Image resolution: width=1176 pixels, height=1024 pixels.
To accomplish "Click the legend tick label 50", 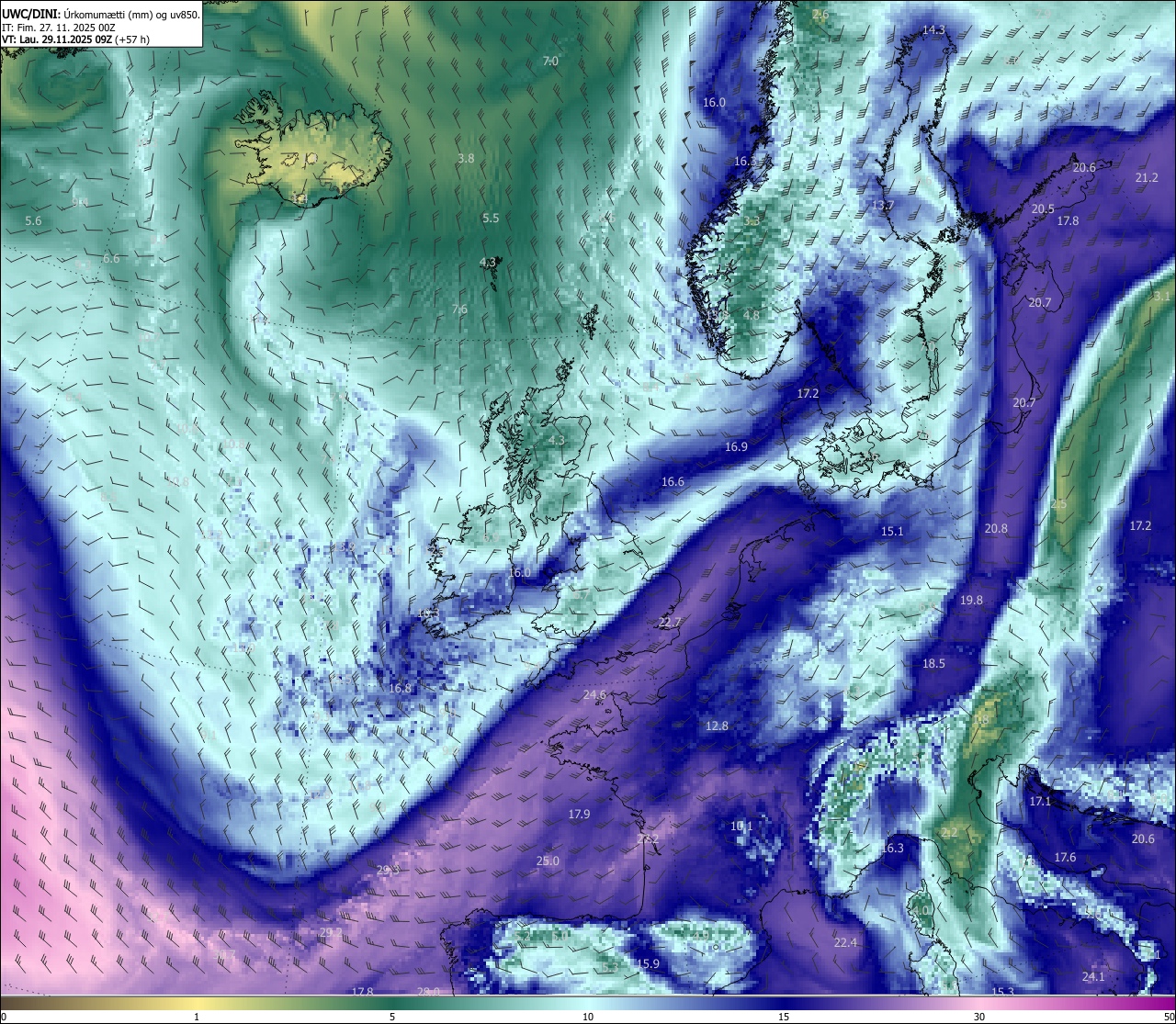I will (1169, 1017).
